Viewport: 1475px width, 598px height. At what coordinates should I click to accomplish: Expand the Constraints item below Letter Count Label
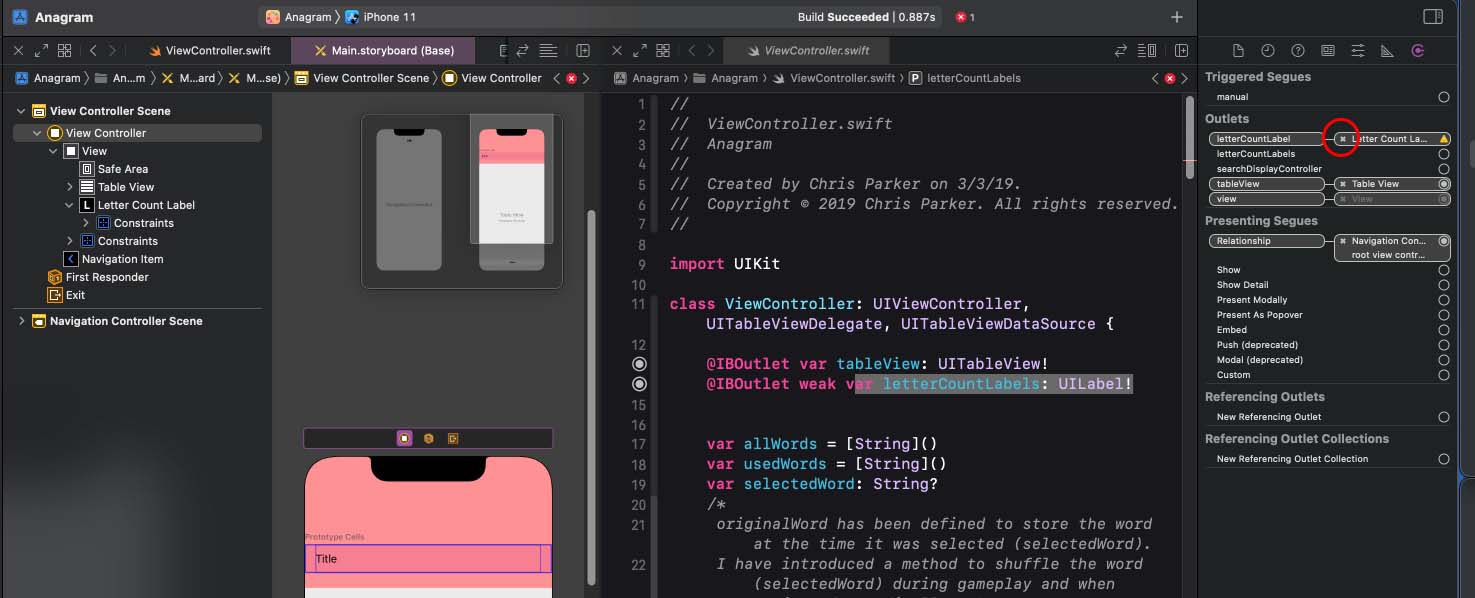pos(69,241)
